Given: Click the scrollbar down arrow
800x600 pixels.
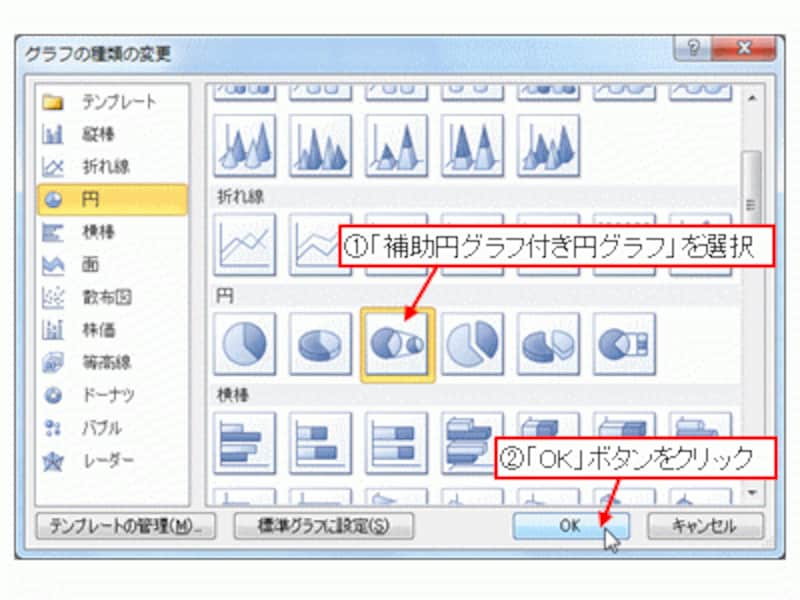Looking at the screenshot, I should [x=752, y=492].
